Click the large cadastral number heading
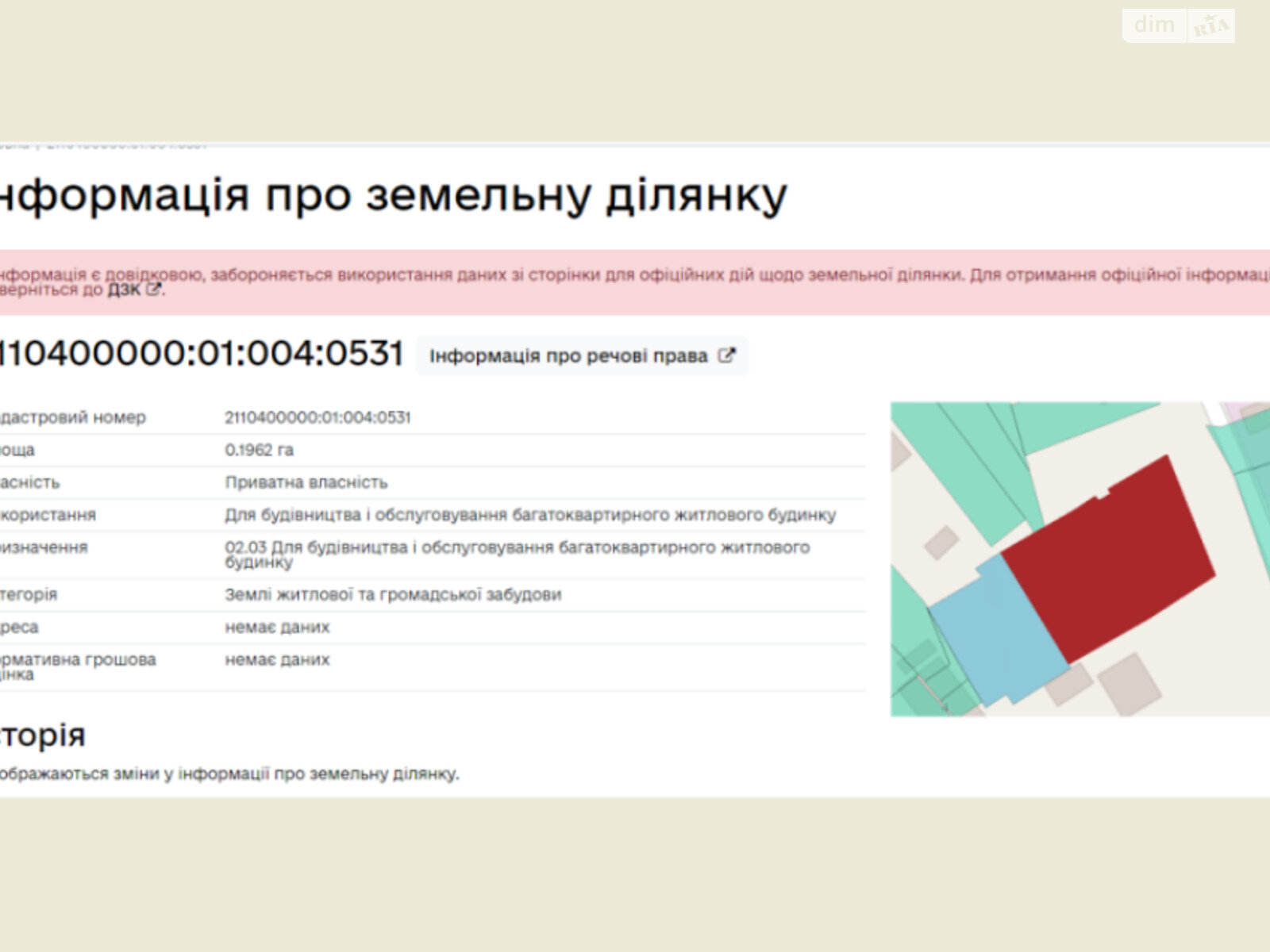The width and height of the screenshot is (1270, 952). click(202, 354)
